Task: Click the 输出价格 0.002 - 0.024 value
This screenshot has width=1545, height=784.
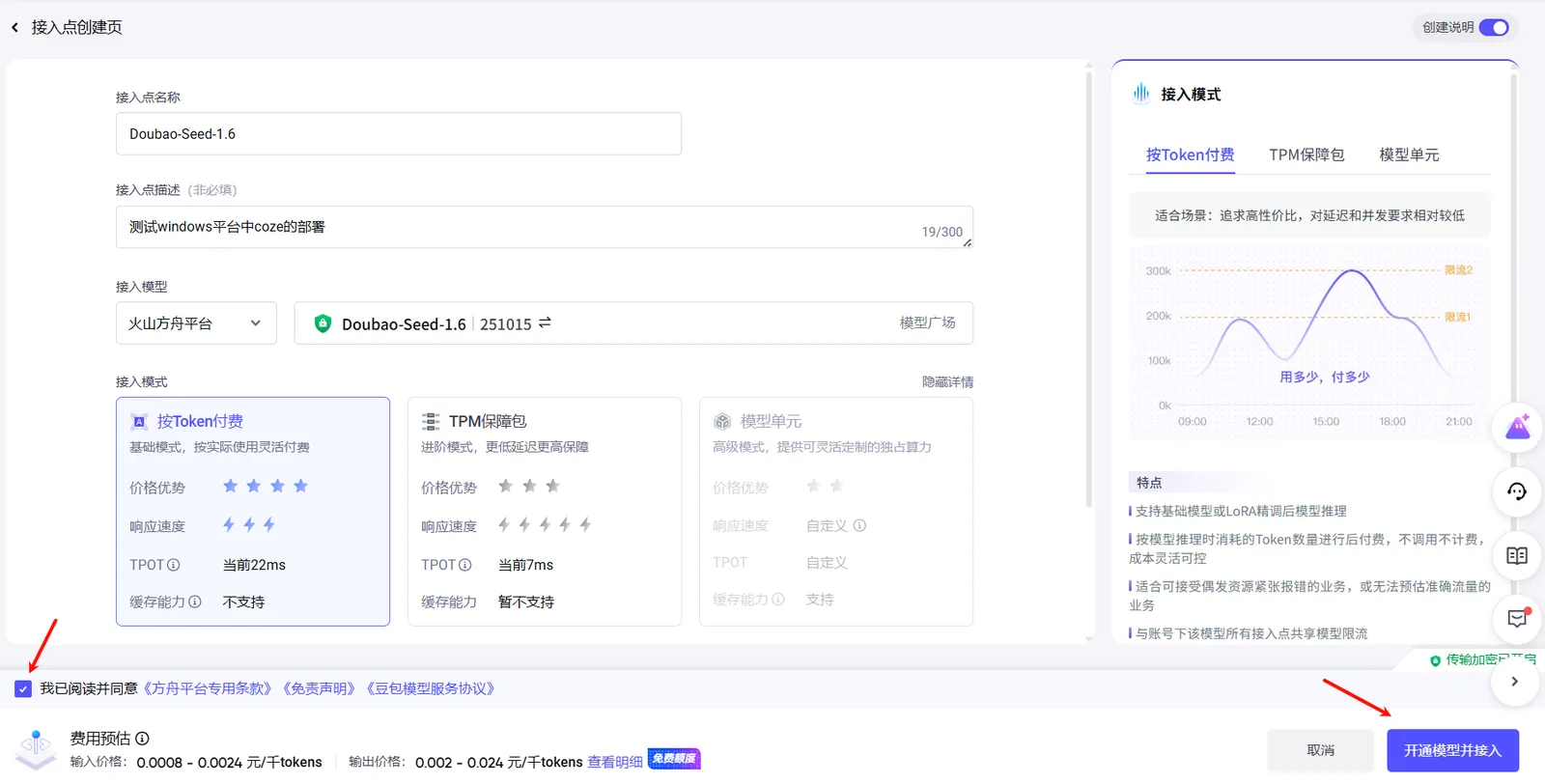Action: pyautogui.click(x=499, y=762)
